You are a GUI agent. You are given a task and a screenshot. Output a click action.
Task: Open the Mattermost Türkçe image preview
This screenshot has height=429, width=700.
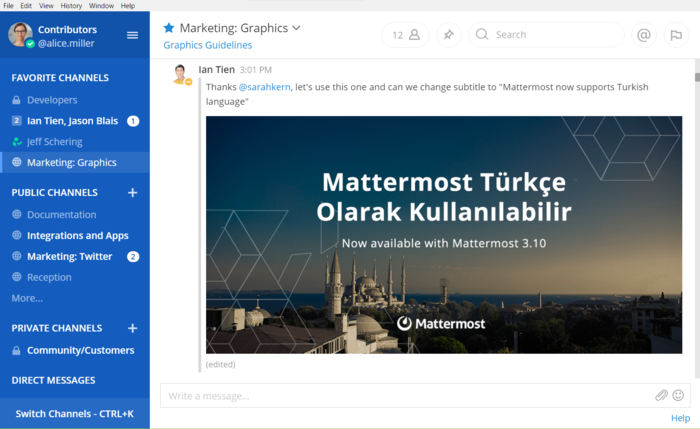click(x=444, y=235)
